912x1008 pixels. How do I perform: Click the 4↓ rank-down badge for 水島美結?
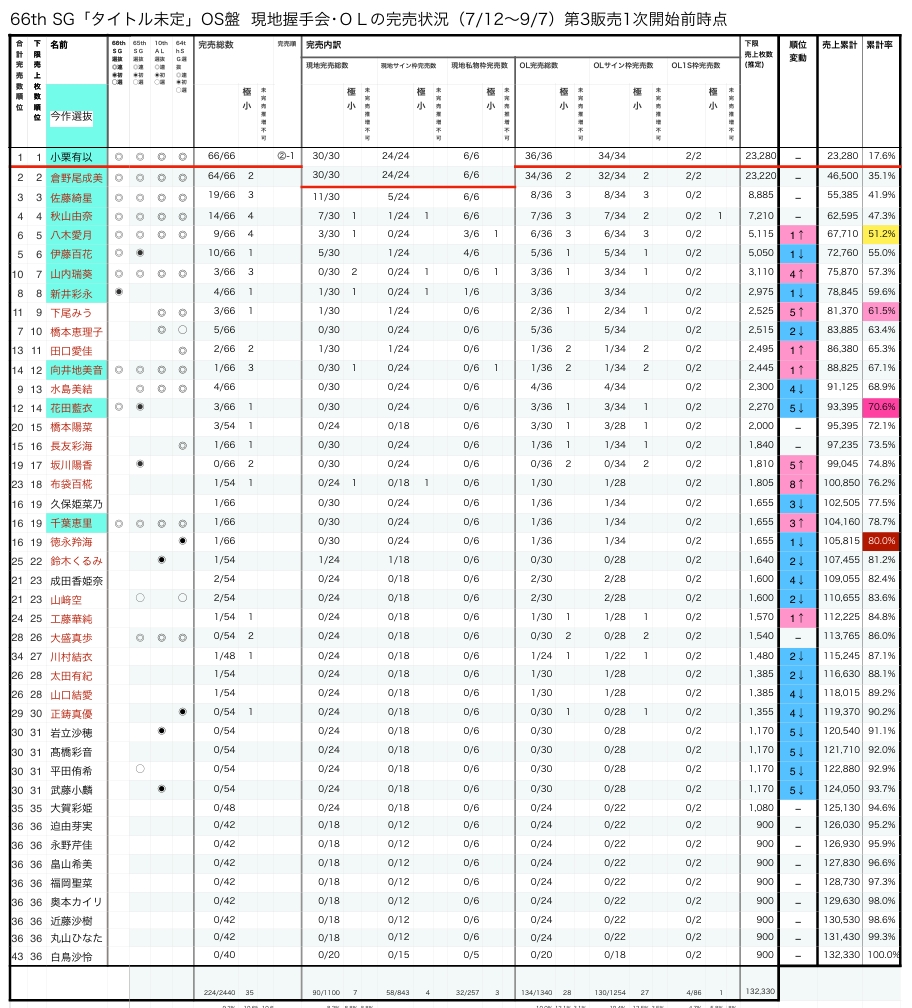(797, 388)
